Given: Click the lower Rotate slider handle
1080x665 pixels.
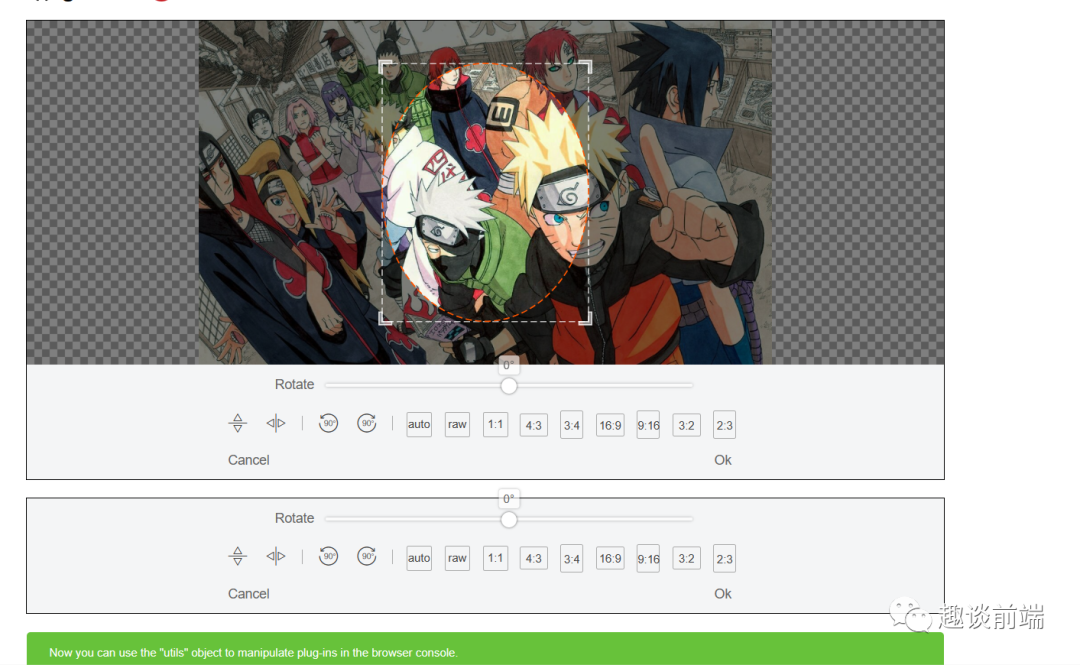Looking at the screenshot, I should click(x=508, y=520).
